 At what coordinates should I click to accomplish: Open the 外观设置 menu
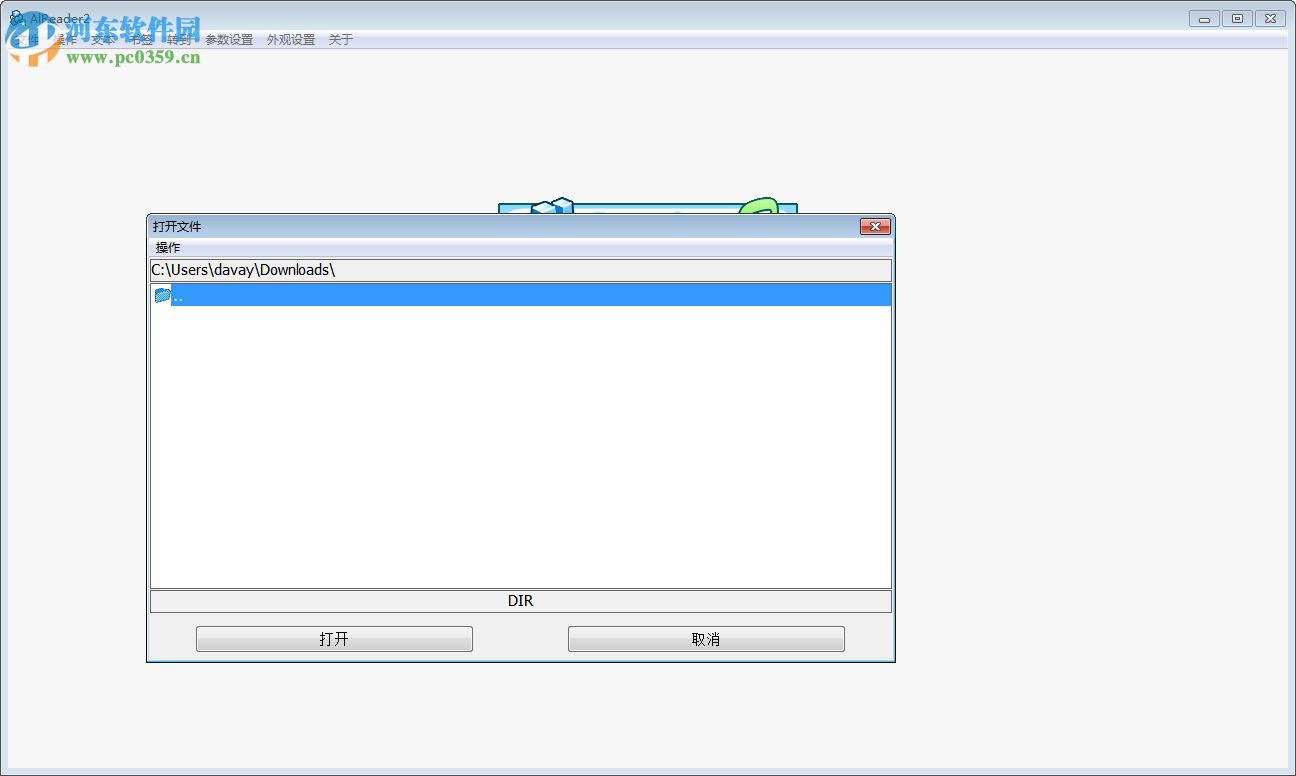[290, 40]
